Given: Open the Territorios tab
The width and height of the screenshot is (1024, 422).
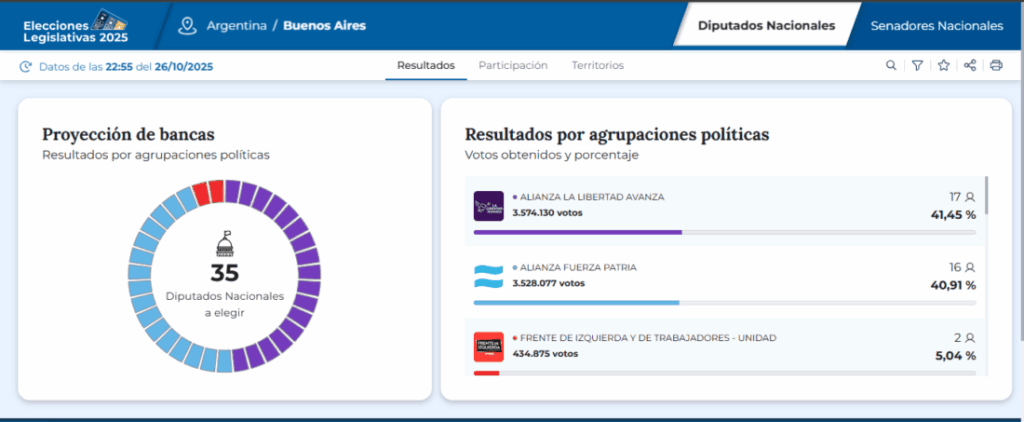Looking at the screenshot, I should click(x=597, y=66).
